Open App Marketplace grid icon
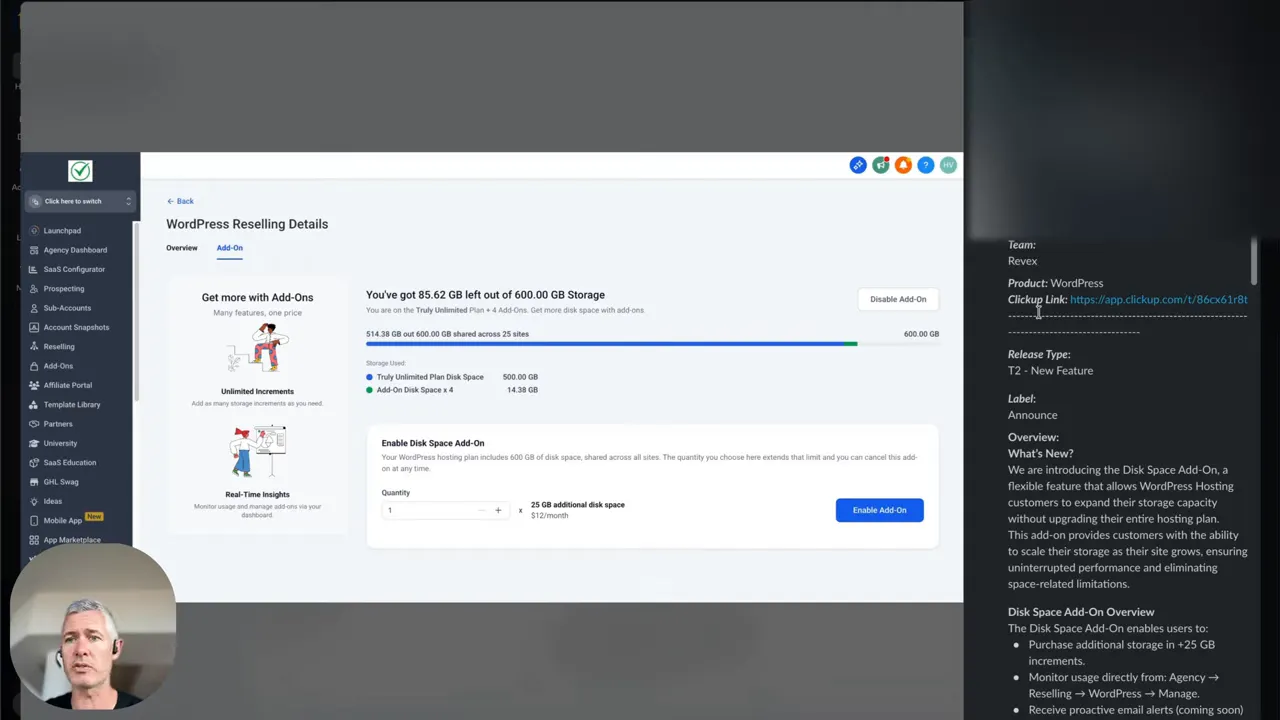Viewport: 1280px width, 720px height. pyautogui.click(x=34, y=540)
